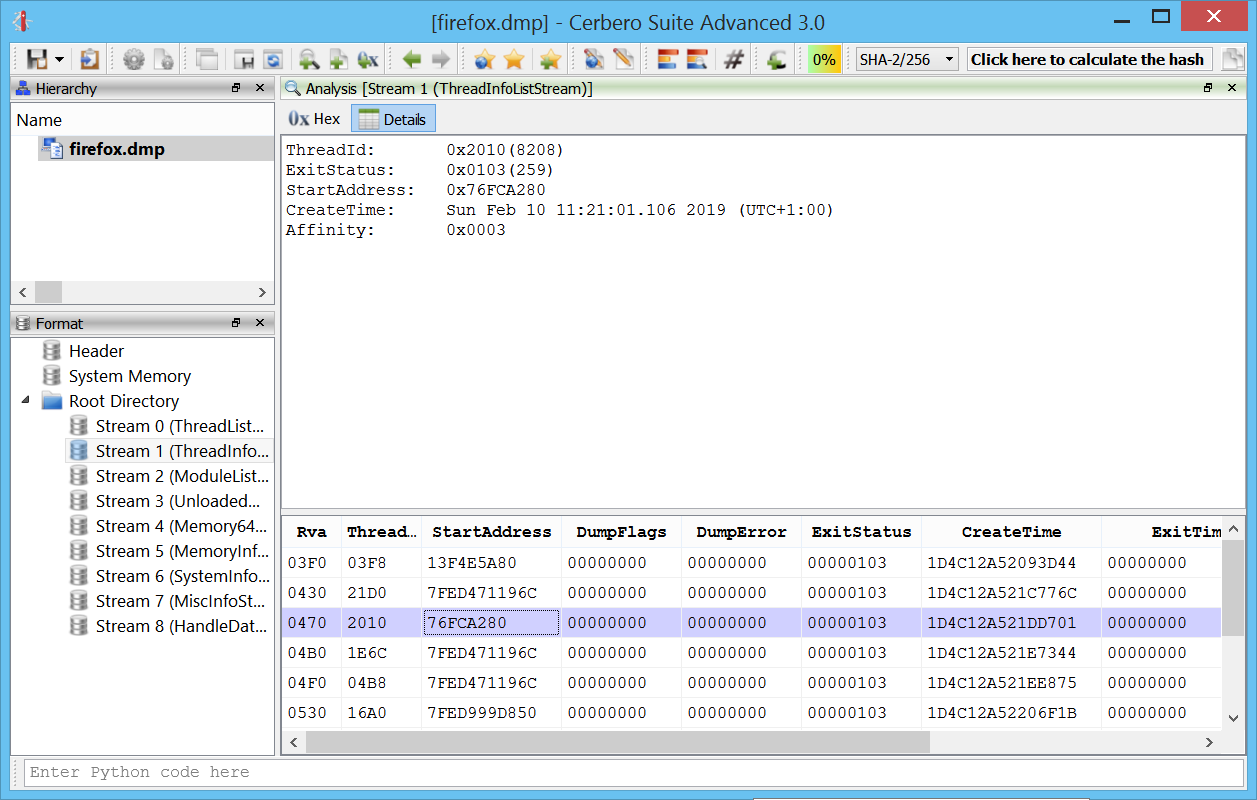Click the green curved arrow toolbar icon
This screenshot has width=1257, height=800.
pyautogui.click(x=776, y=59)
